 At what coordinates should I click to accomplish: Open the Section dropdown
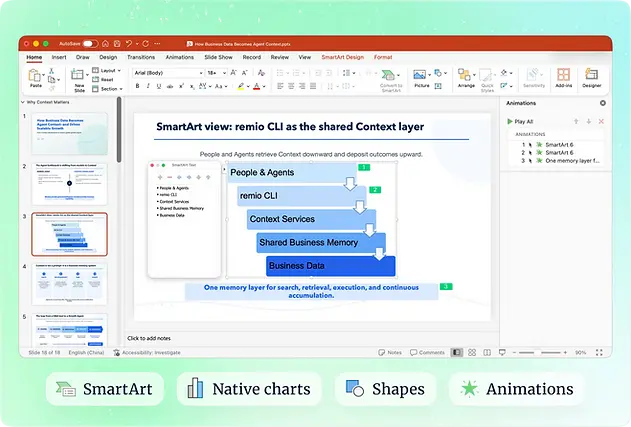click(107, 89)
